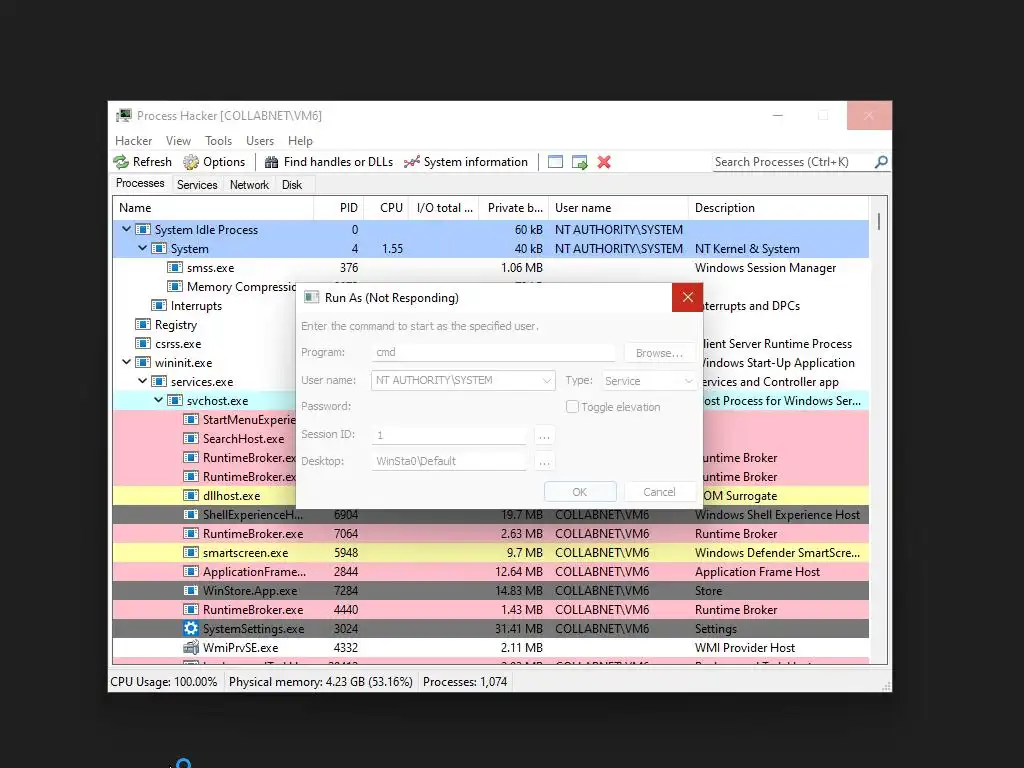Open System information graph icon
The width and height of the screenshot is (1024, 768).
pos(411,162)
